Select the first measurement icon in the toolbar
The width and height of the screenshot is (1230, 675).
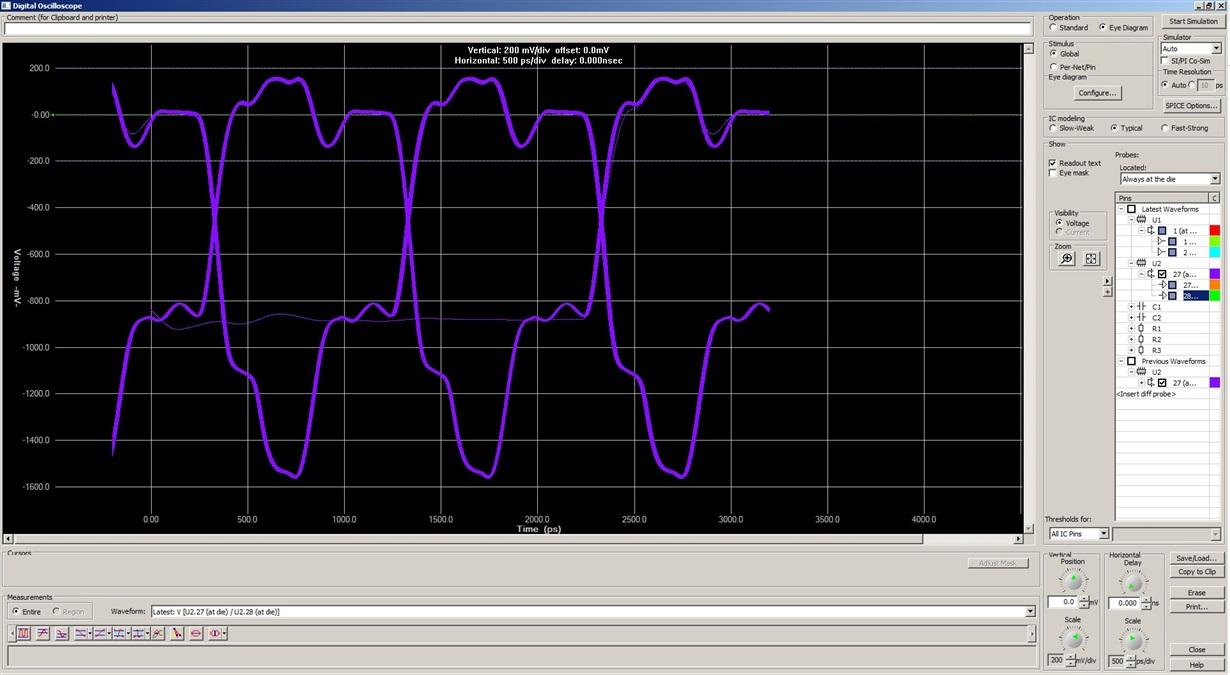(x=23, y=633)
